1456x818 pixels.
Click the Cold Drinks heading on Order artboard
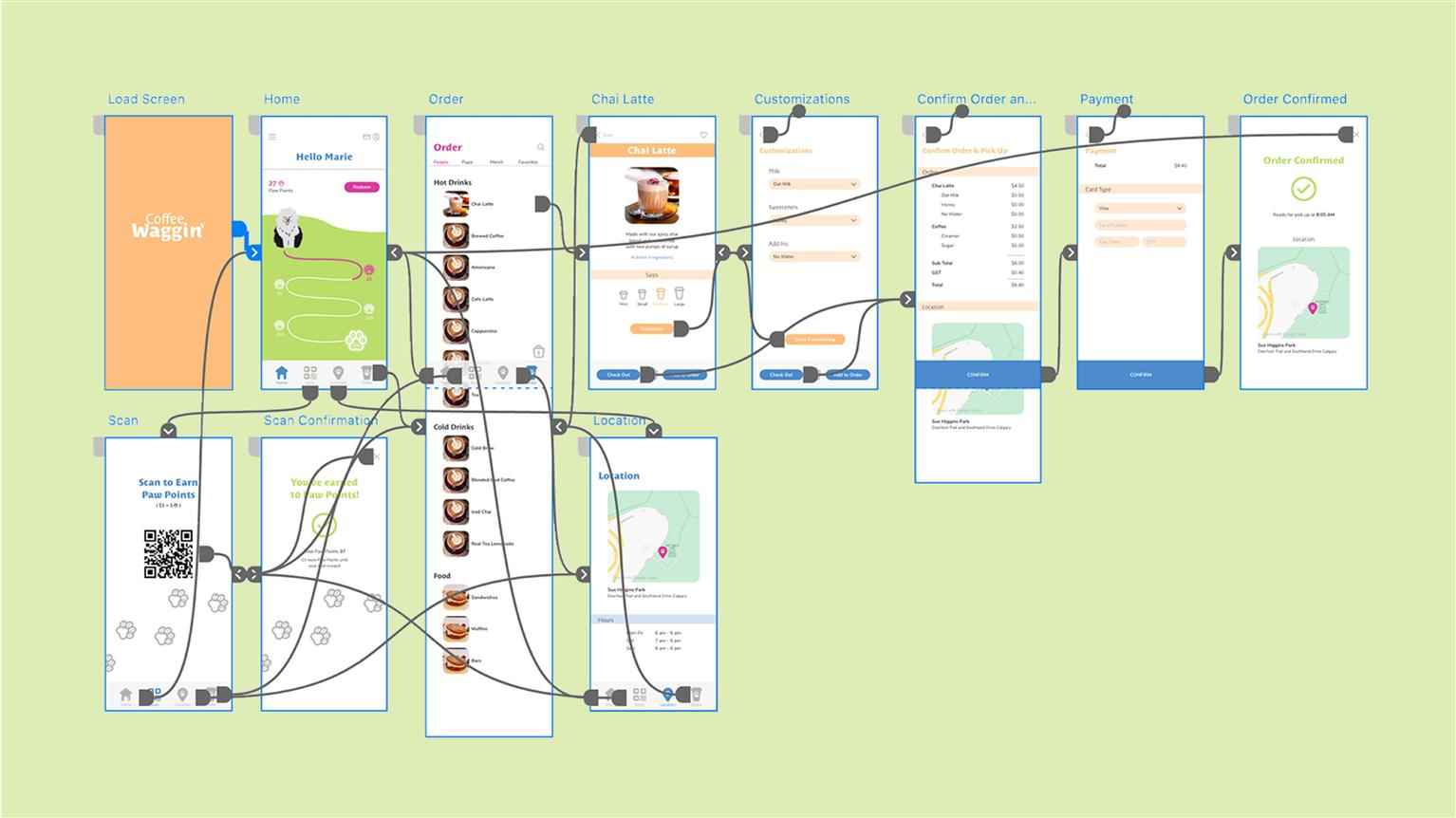(x=454, y=427)
